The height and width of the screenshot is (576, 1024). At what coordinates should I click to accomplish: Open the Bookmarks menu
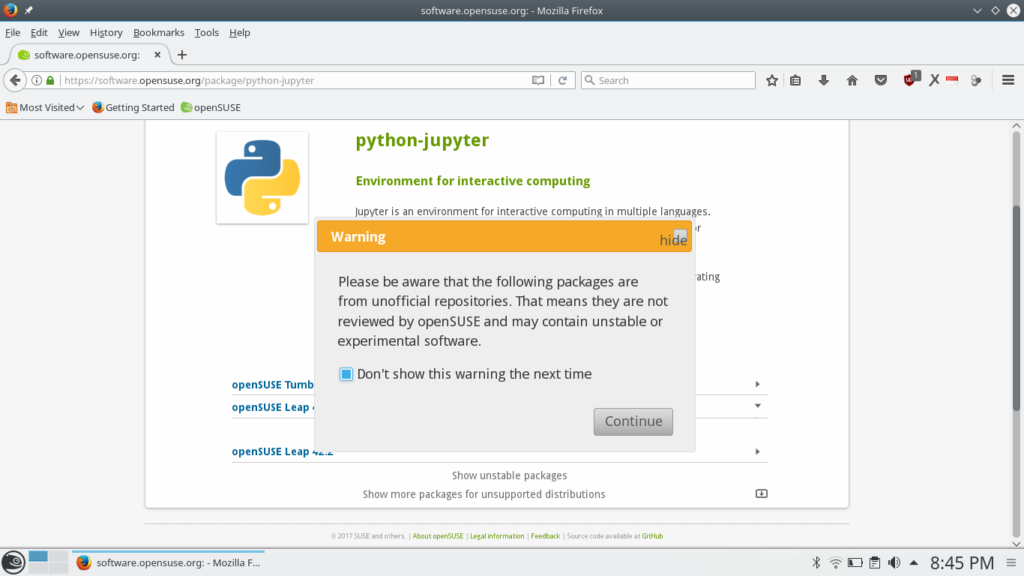click(x=159, y=33)
